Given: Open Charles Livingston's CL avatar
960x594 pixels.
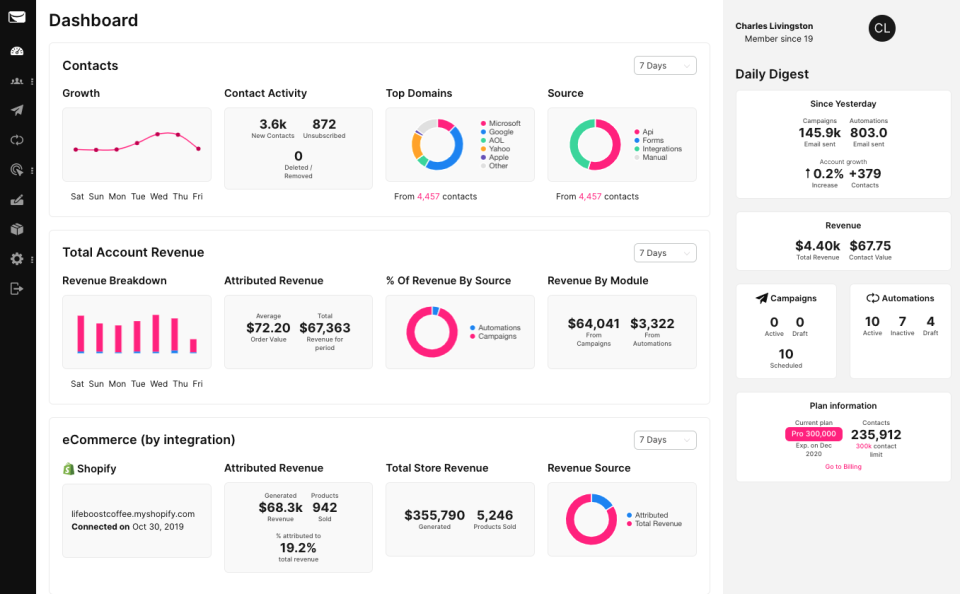Looking at the screenshot, I should coord(881,28).
